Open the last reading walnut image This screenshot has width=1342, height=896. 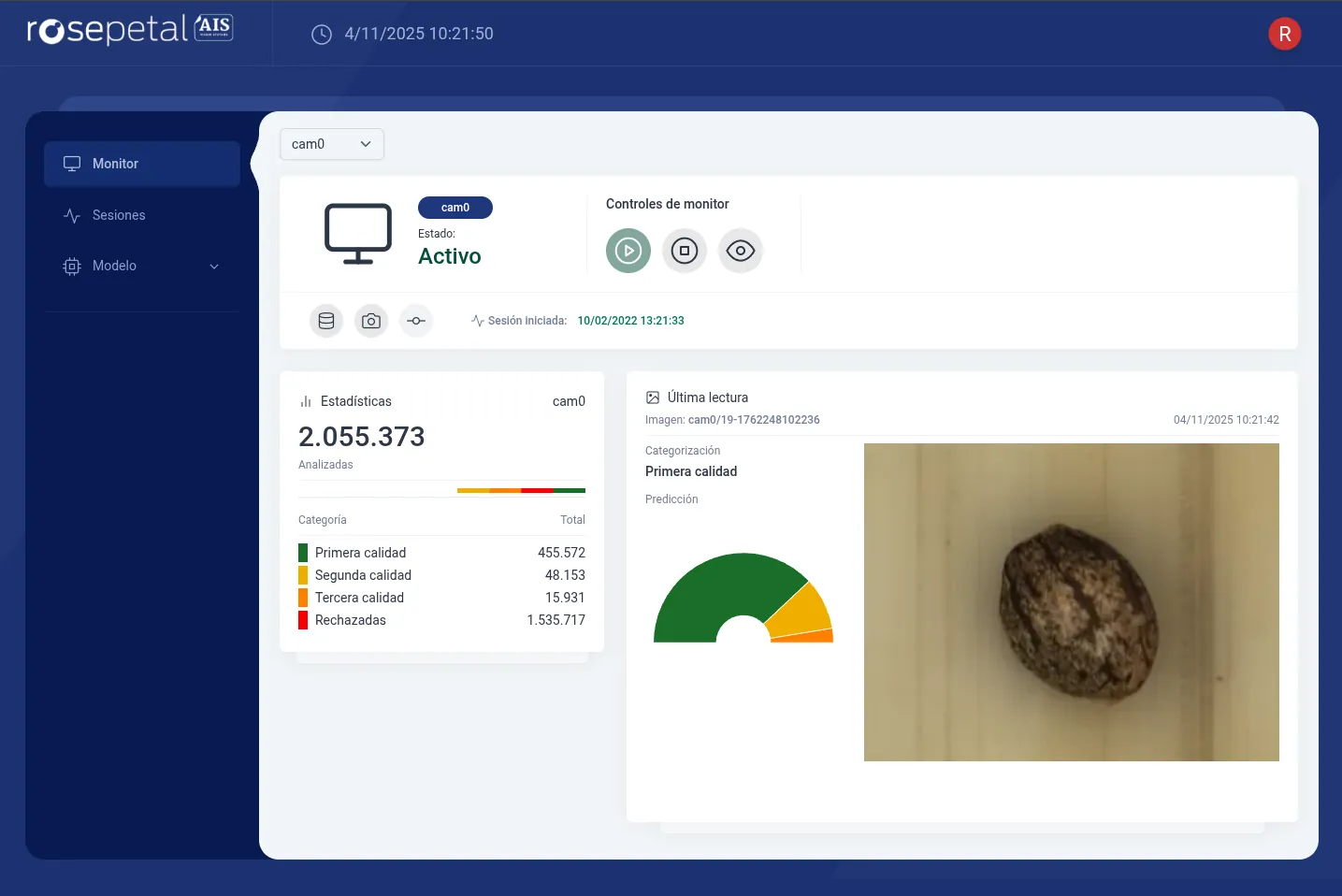pos(1071,601)
